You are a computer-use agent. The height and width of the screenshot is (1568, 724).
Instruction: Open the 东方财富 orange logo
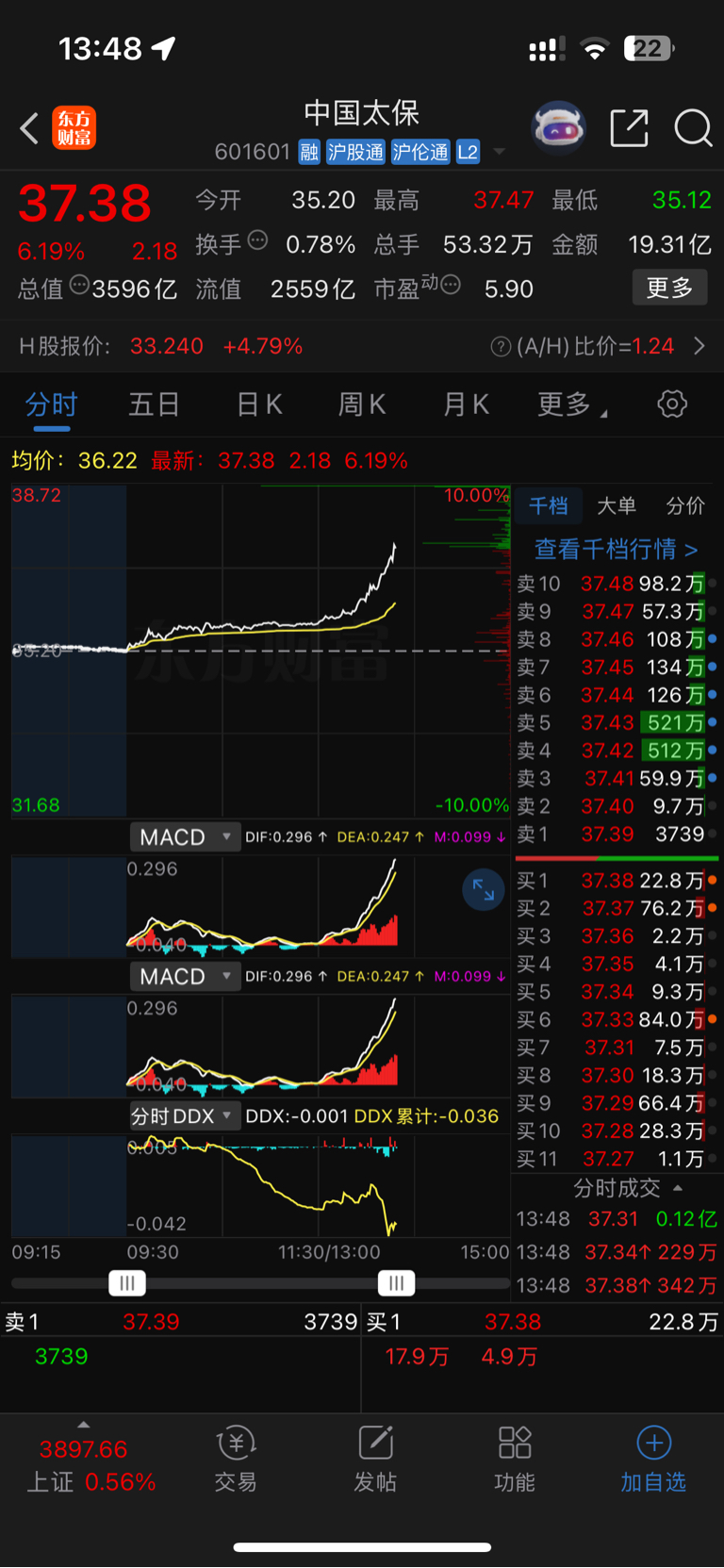click(x=74, y=128)
